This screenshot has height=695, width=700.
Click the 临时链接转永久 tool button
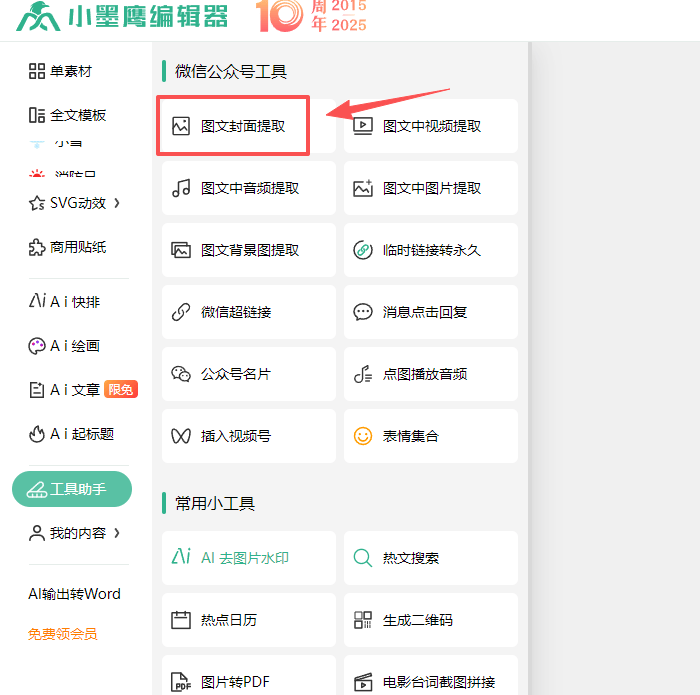[x=431, y=250]
